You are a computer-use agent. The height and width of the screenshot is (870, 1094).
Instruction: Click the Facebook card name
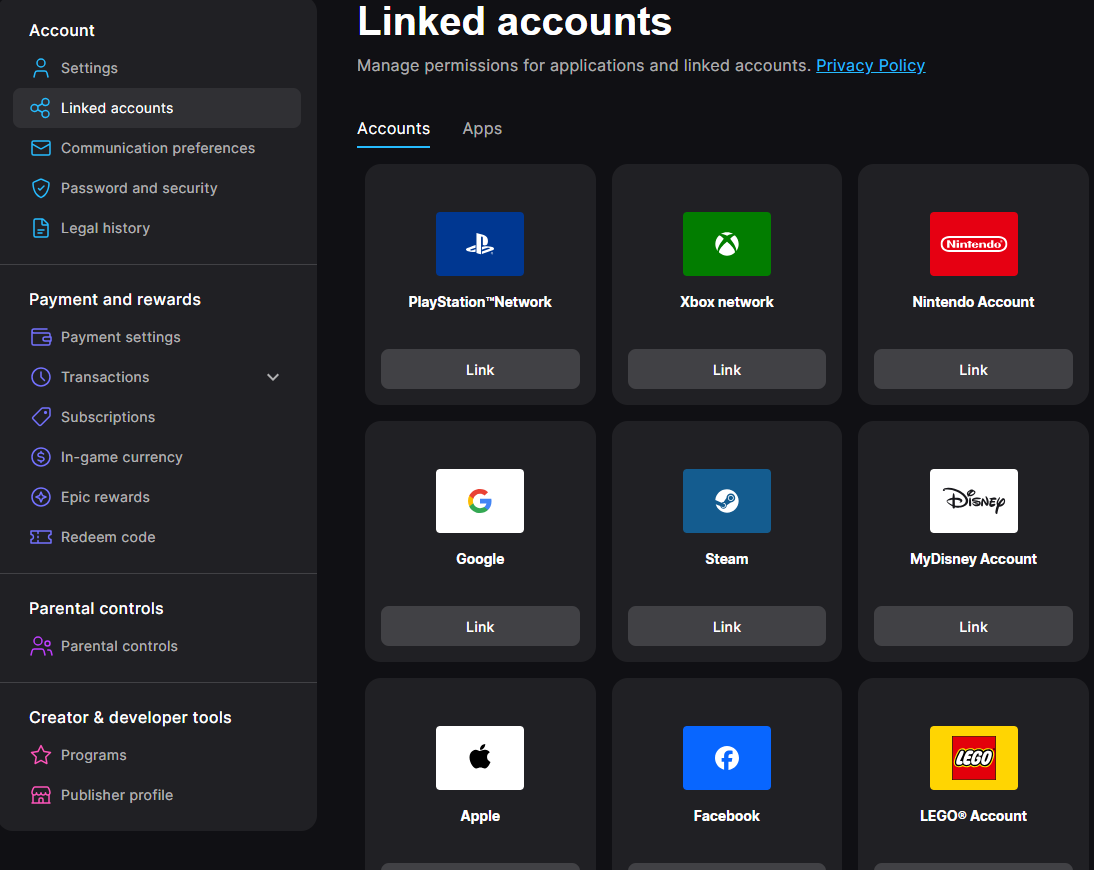[x=726, y=816]
